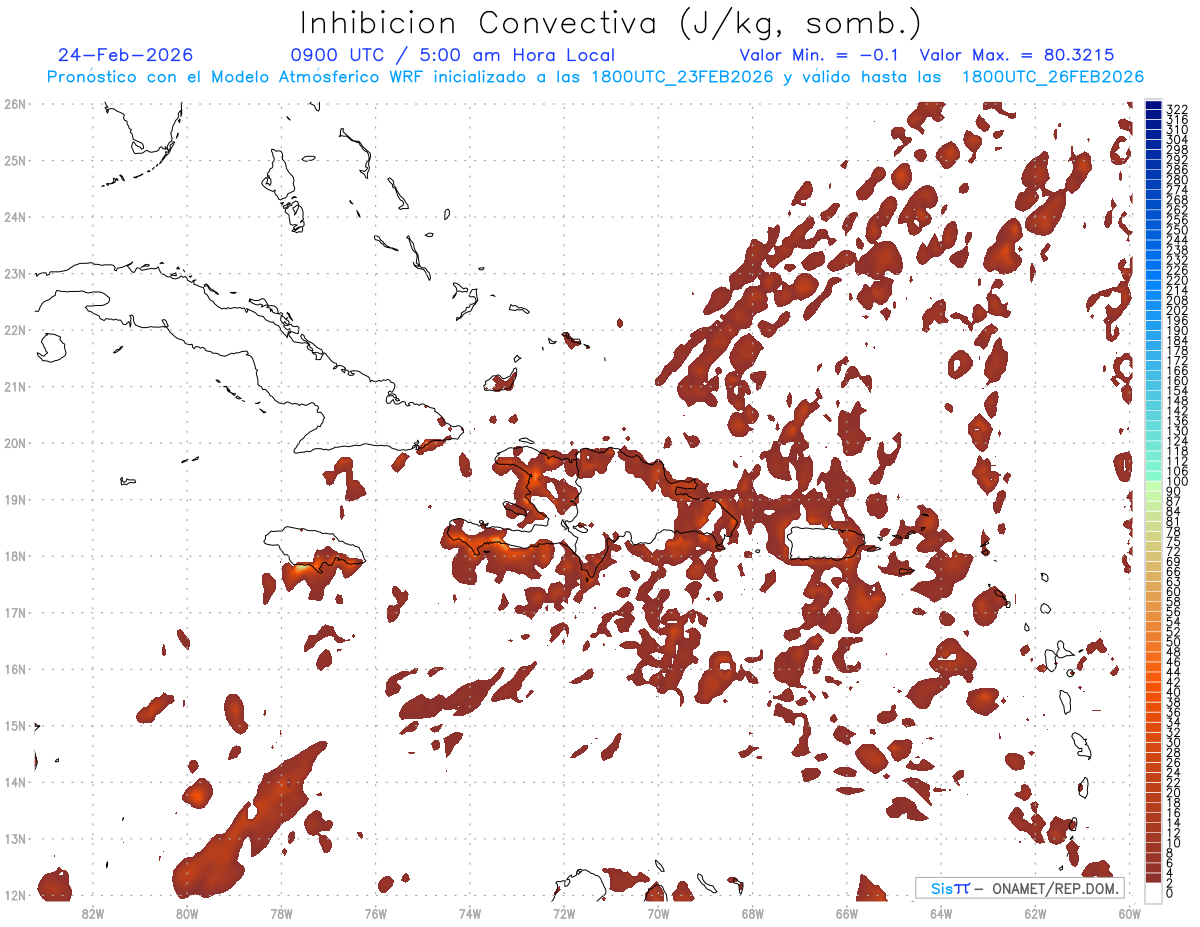Viewport: 1200px width, 927px height.
Task: Click the colorbar value 0
Action: pyautogui.click(x=1171, y=893)
